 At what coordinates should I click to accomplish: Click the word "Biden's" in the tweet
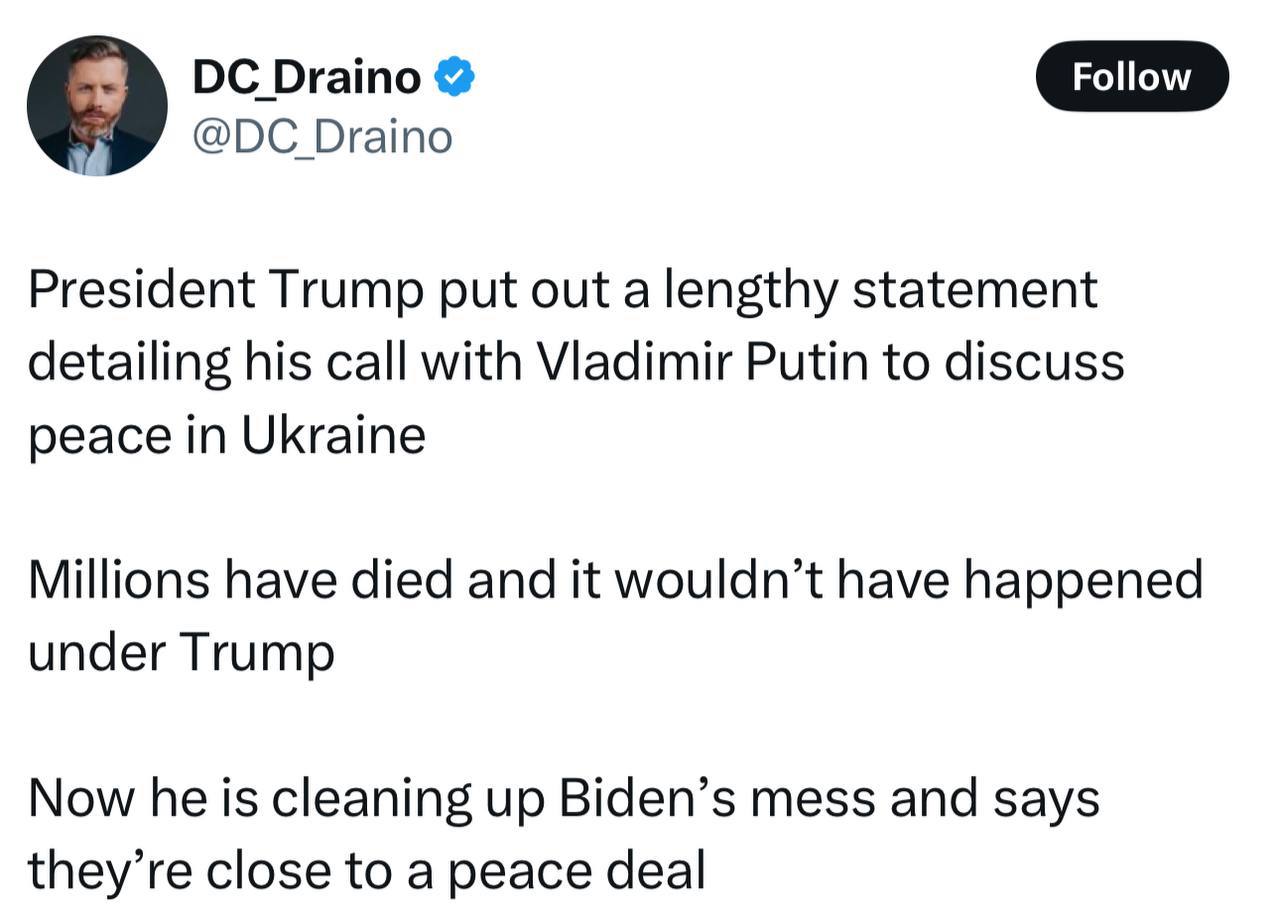point(645,798)
